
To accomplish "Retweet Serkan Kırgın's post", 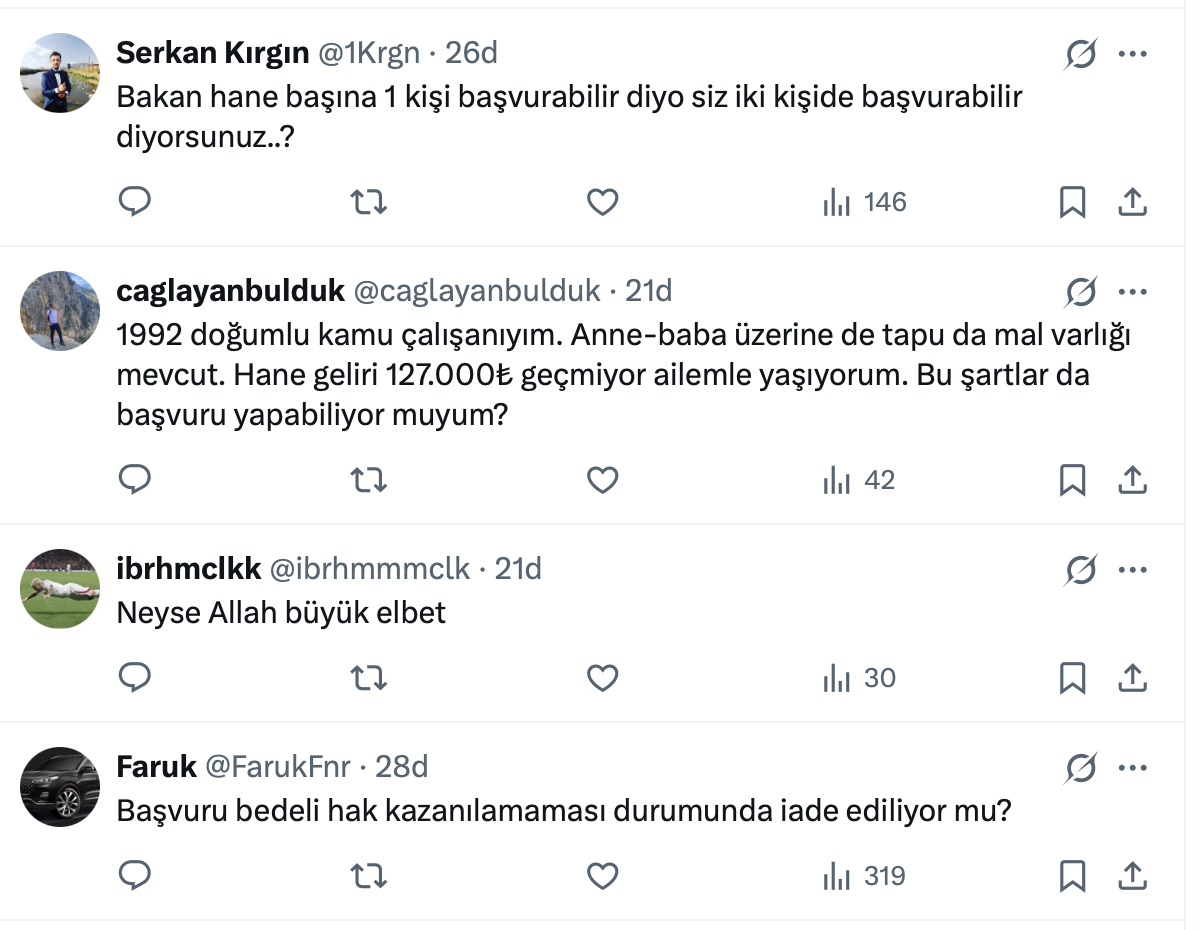I will [x=369, y=202].
